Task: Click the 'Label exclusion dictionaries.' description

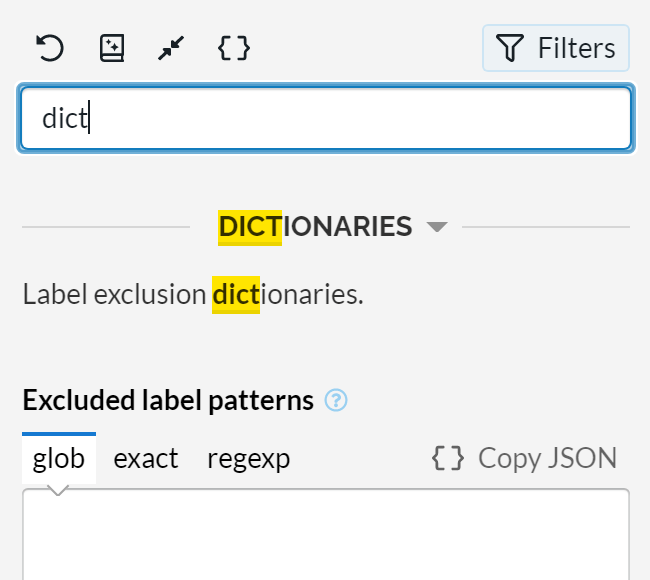Action: (x=193, y=294)
